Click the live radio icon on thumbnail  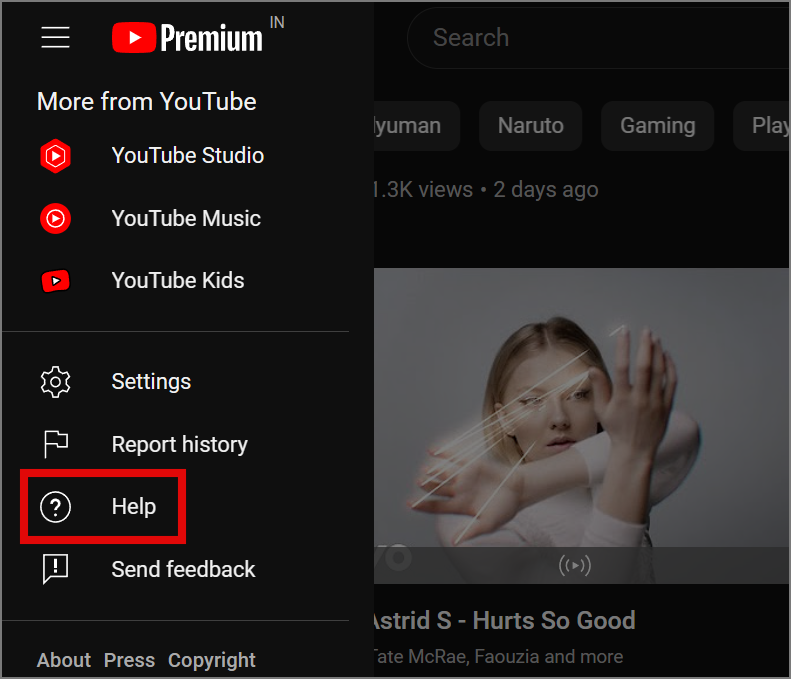(575, 565)
